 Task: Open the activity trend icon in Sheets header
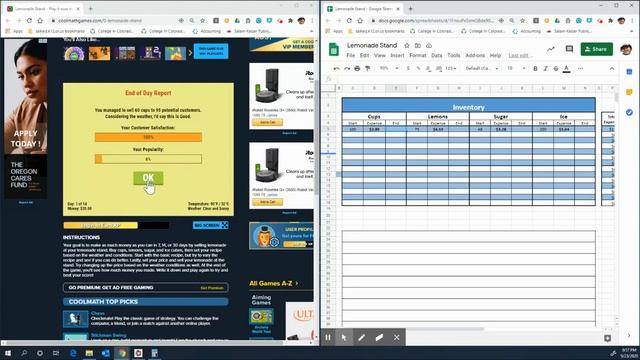551,49
